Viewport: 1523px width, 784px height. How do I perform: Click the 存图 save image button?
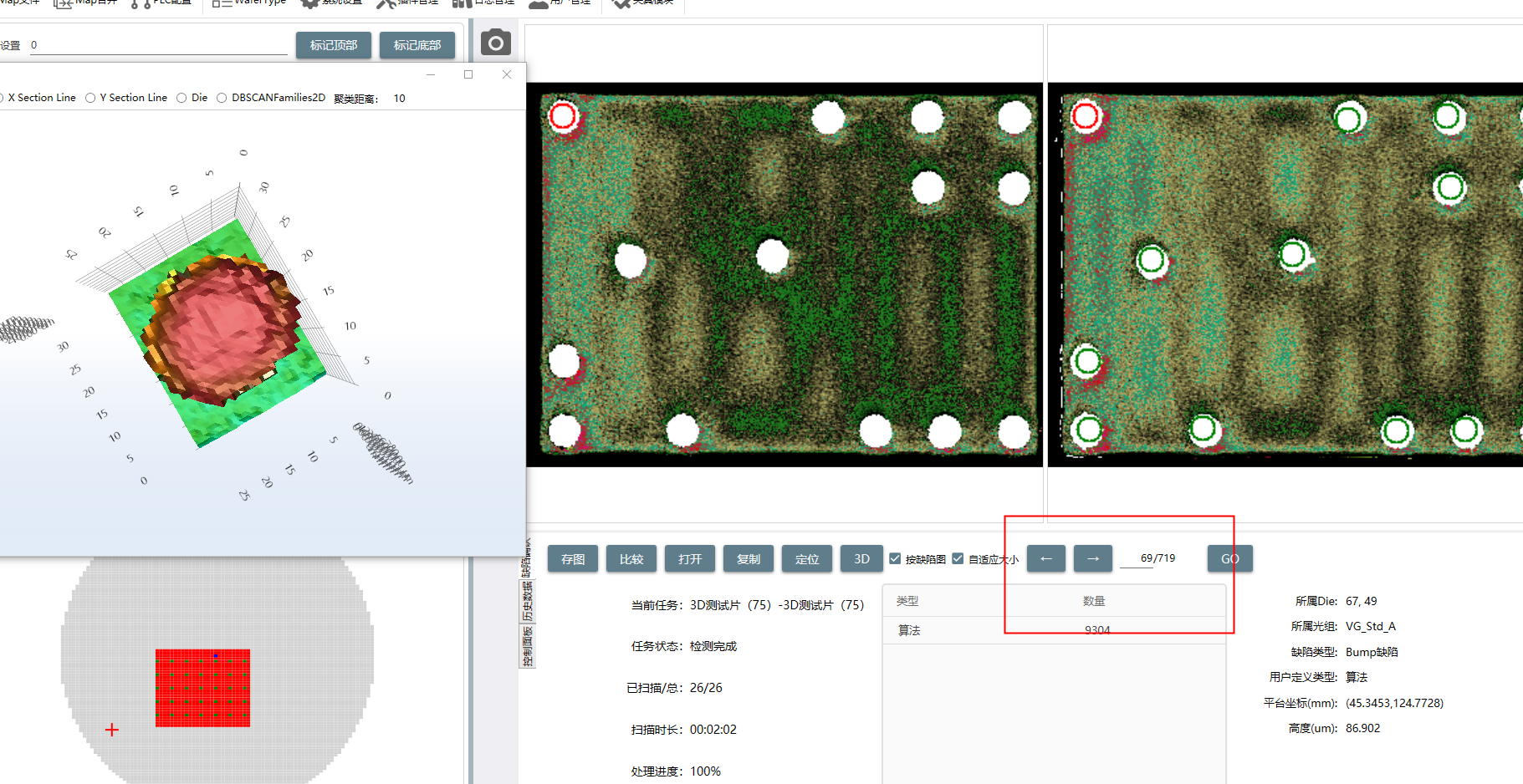click(x=573, y=558)
